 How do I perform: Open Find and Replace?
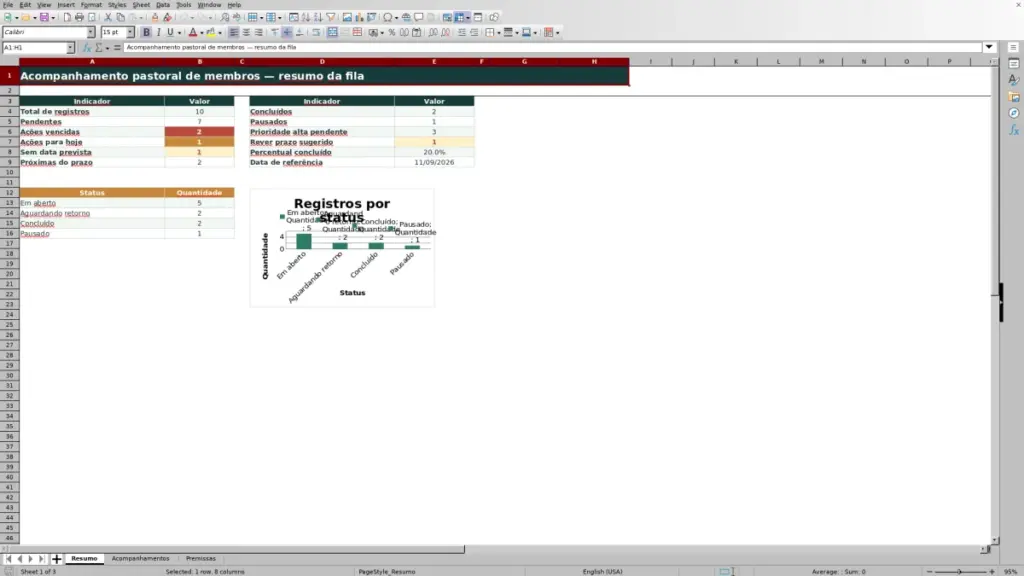pyautogui.click(x=225, y=18)
